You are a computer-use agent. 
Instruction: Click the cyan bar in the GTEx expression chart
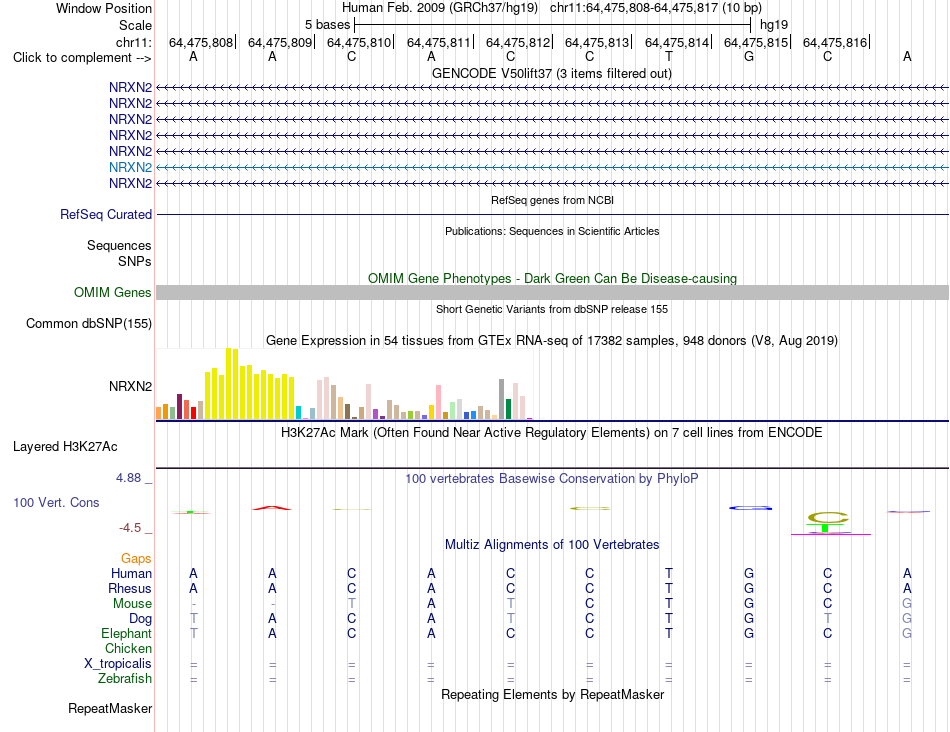(x=298, y=413)
